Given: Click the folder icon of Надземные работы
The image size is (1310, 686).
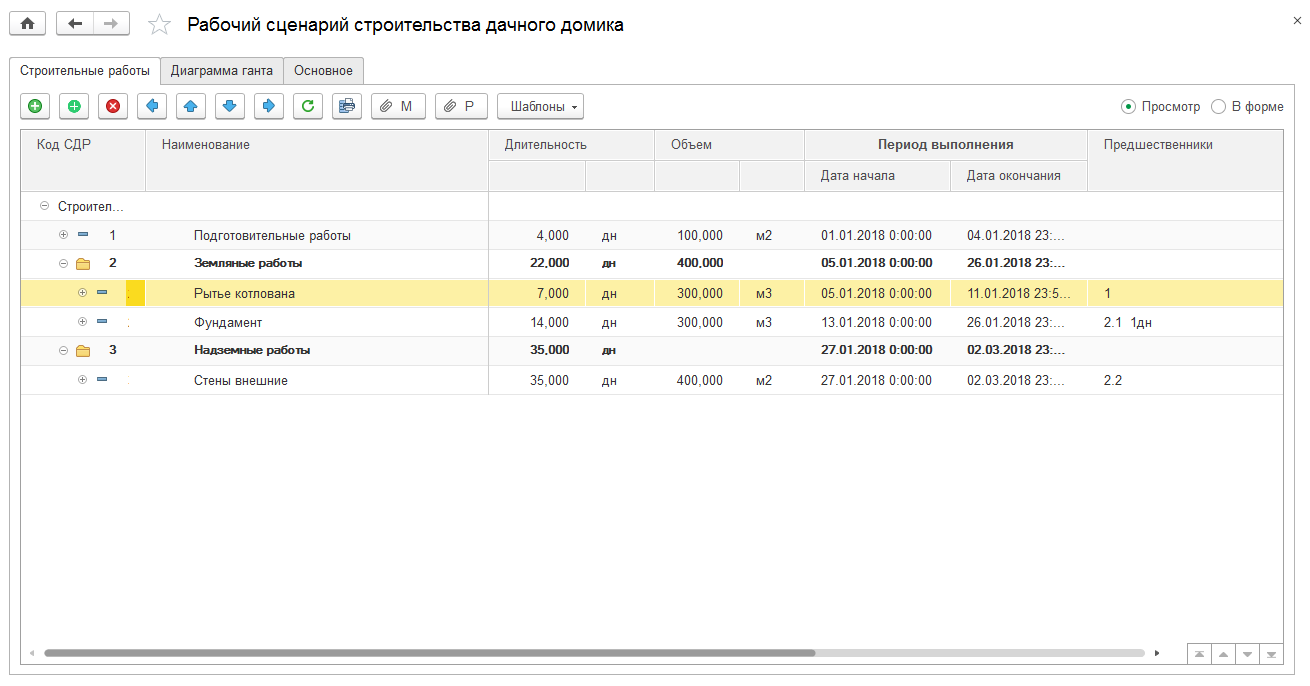Looking at the screenshot, I should coord(83,351).
